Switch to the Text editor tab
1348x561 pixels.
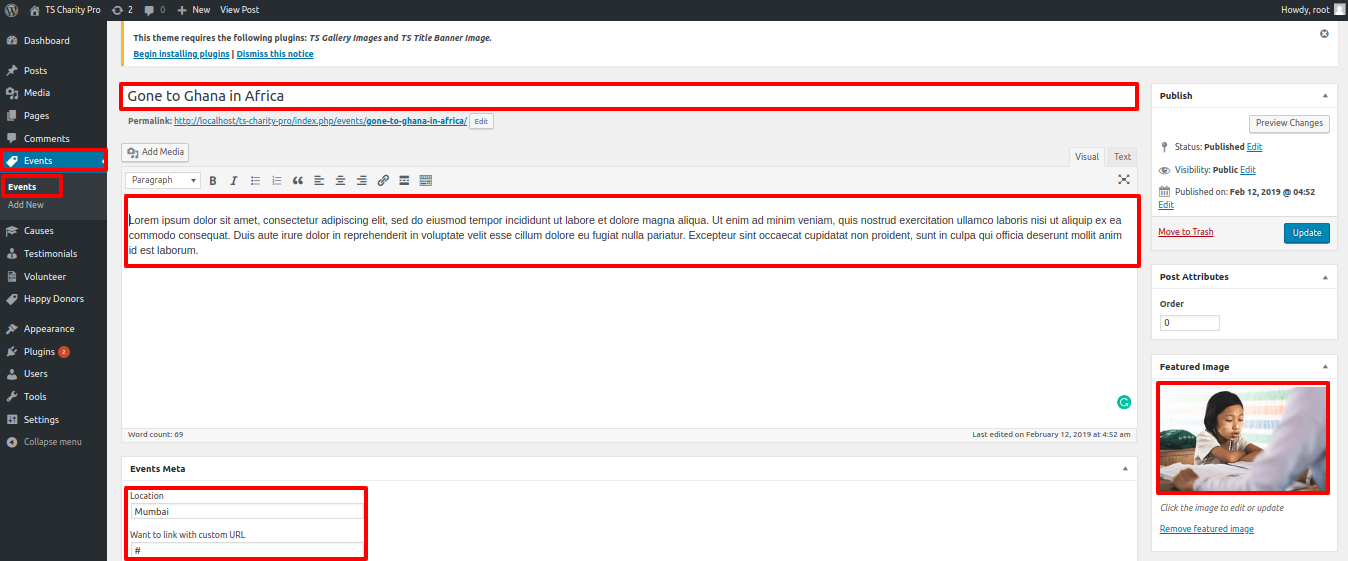click(x=1122, y=157)
